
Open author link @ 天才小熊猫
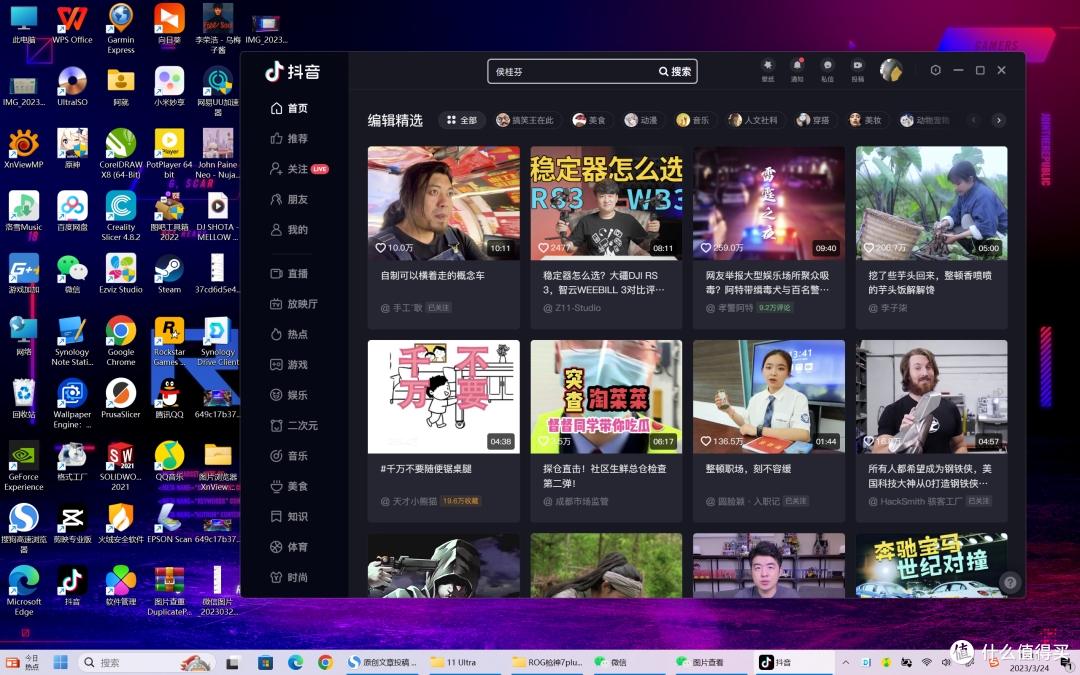[x=409, y=501]
